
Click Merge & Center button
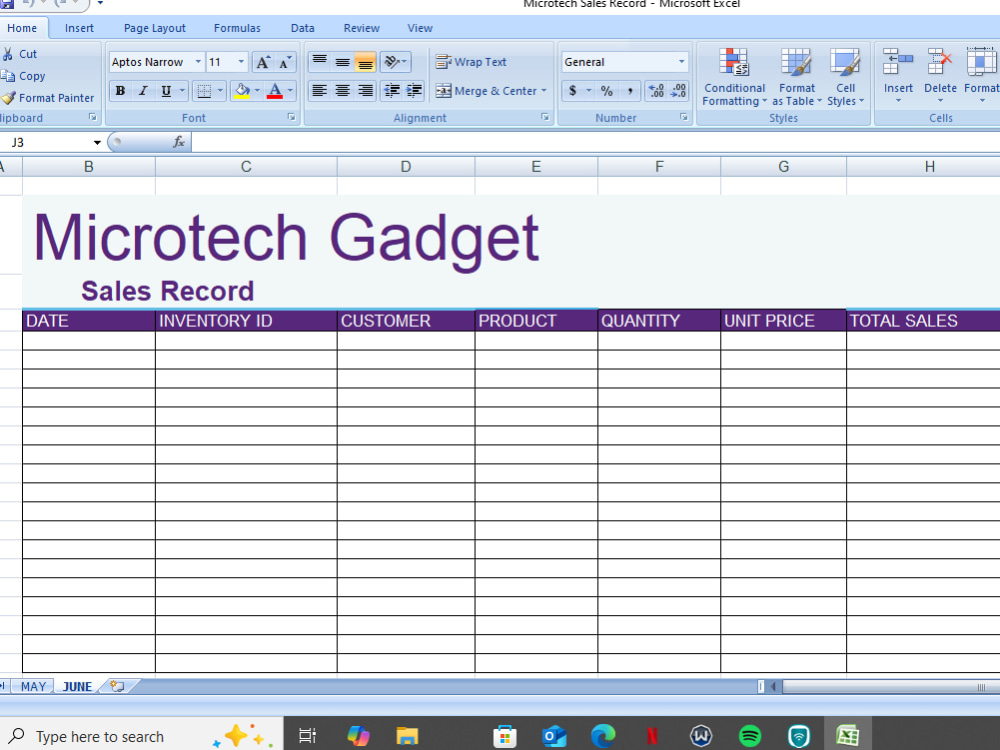tap(486, 91)
